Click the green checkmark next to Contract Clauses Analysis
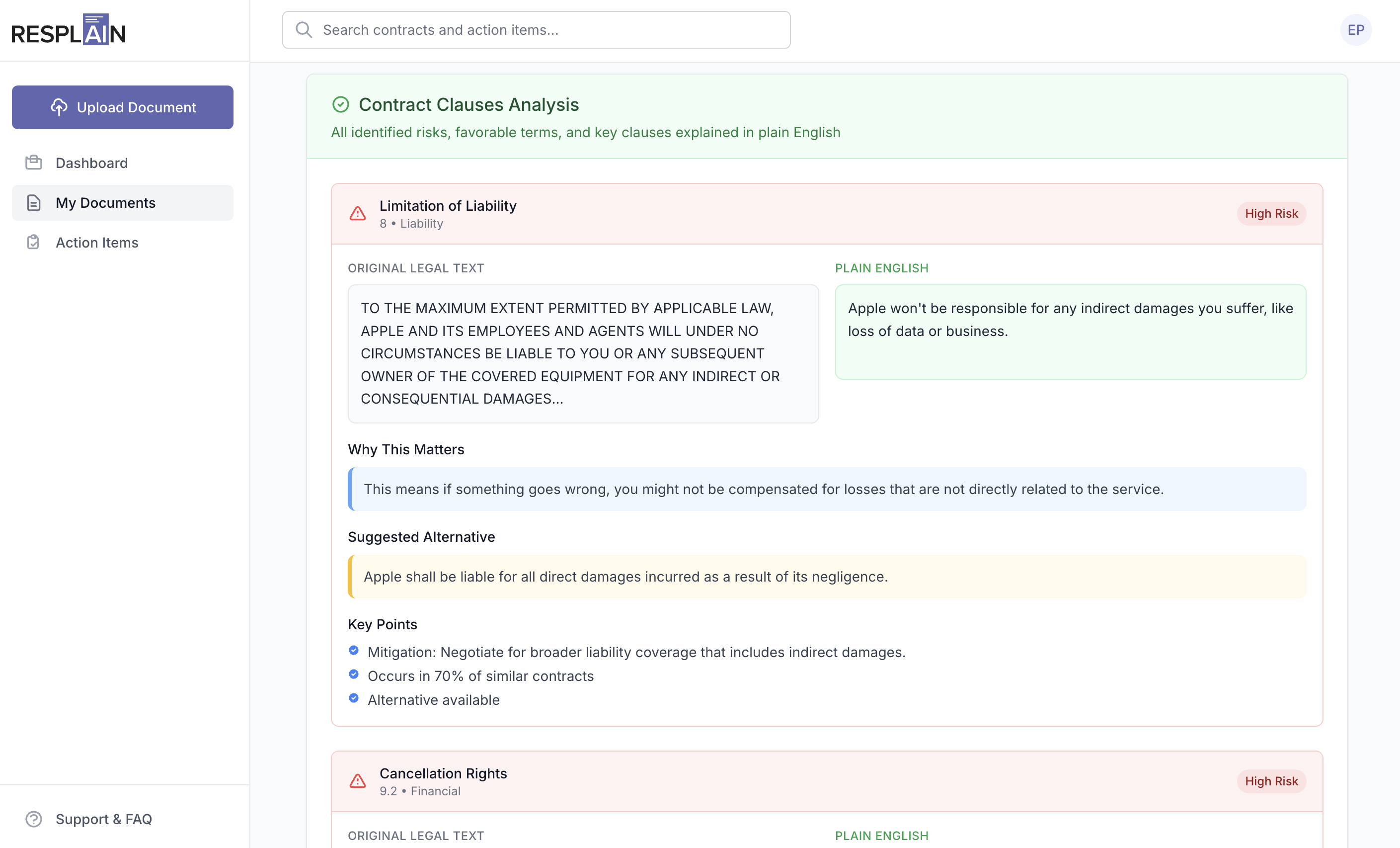1400x848 pixels. pos(340,104)
